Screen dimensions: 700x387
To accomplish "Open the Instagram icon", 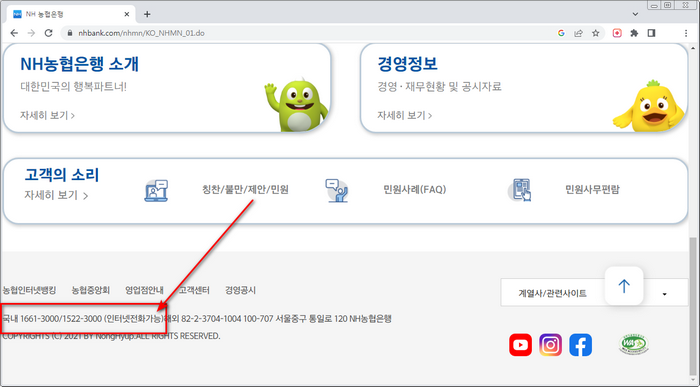I will click(x=550, y=345).
